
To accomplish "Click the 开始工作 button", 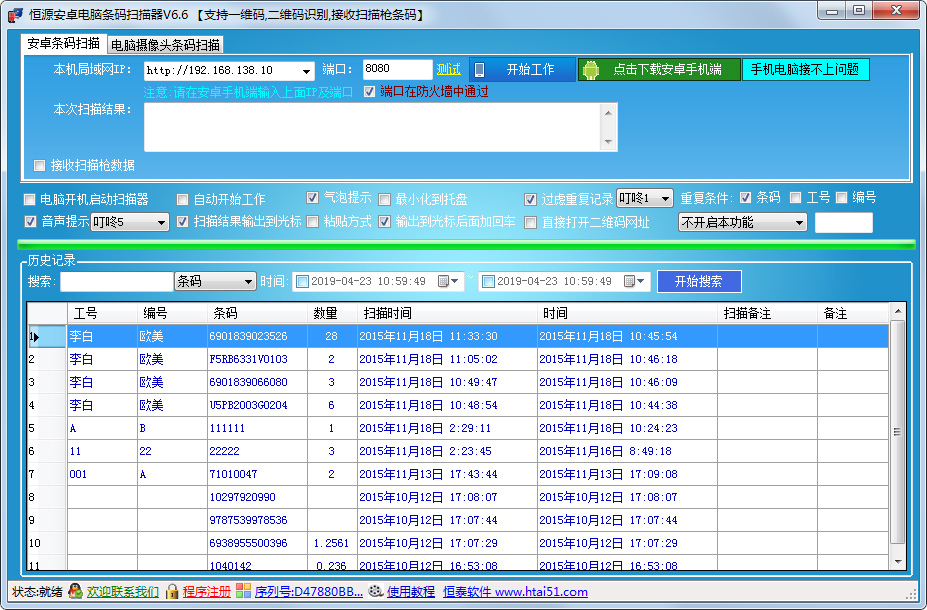I will coord(523,70).
